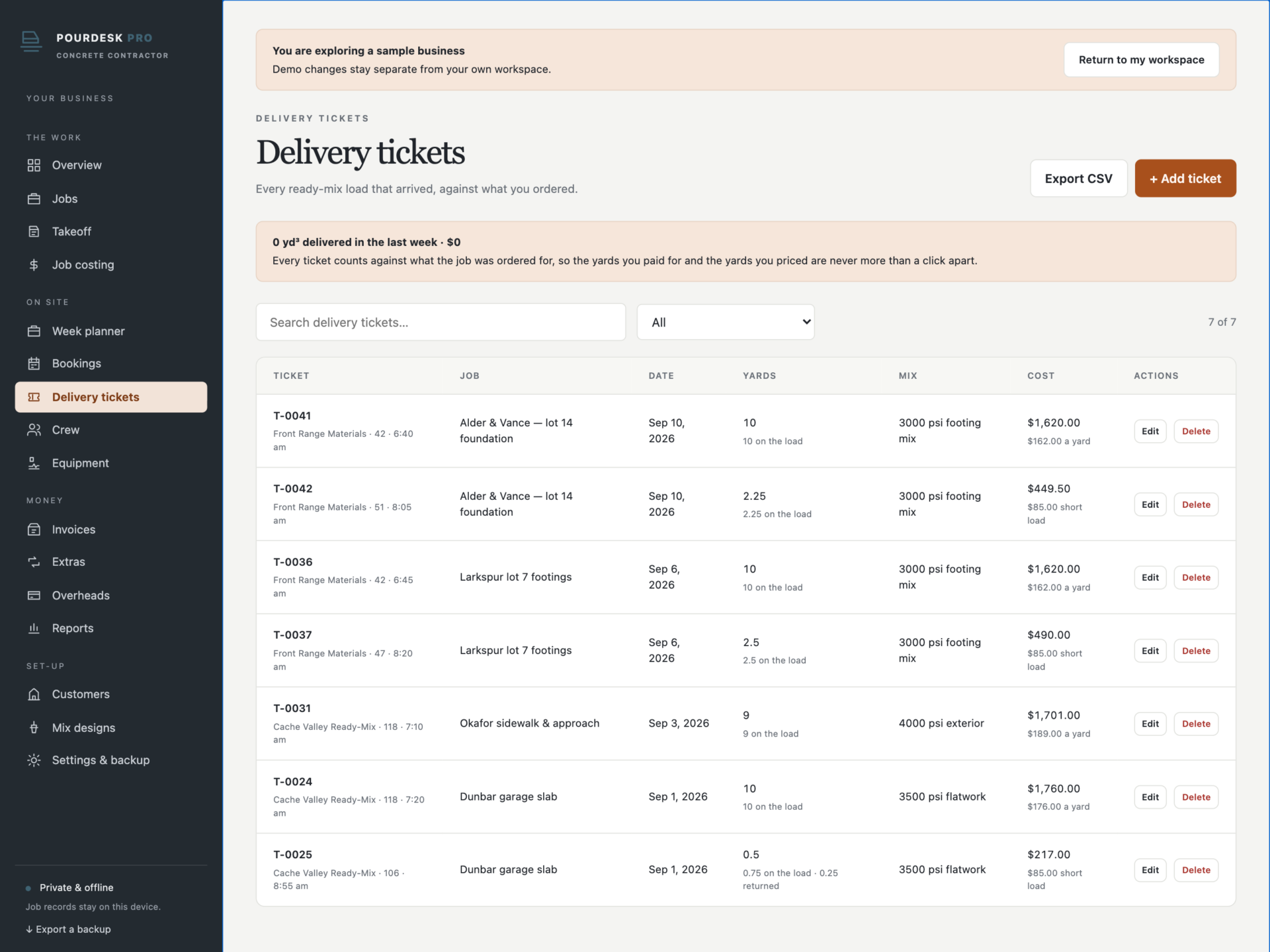
Task: Click the Reports bar chart icon
Action: tap(34, 628)
